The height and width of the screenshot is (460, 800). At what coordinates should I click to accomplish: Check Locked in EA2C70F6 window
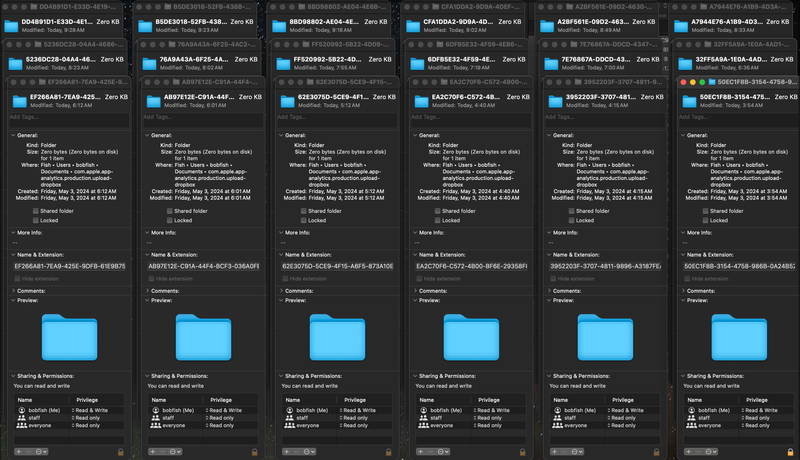point(437,220)
